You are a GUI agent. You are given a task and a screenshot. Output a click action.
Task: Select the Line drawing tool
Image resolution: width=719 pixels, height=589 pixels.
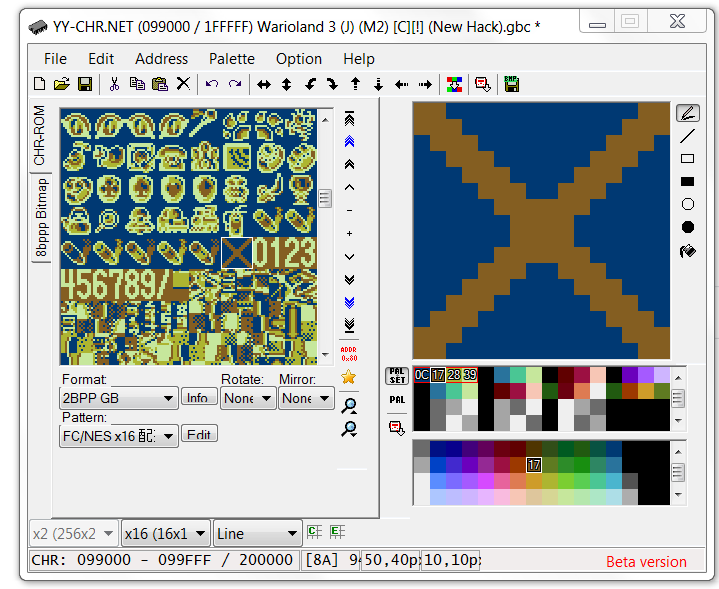click(687, 136)
